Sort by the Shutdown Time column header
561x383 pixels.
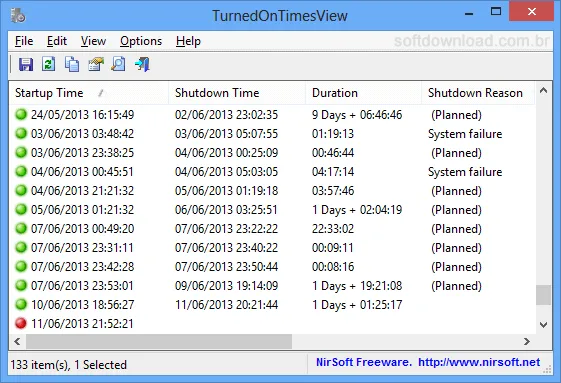237,93
